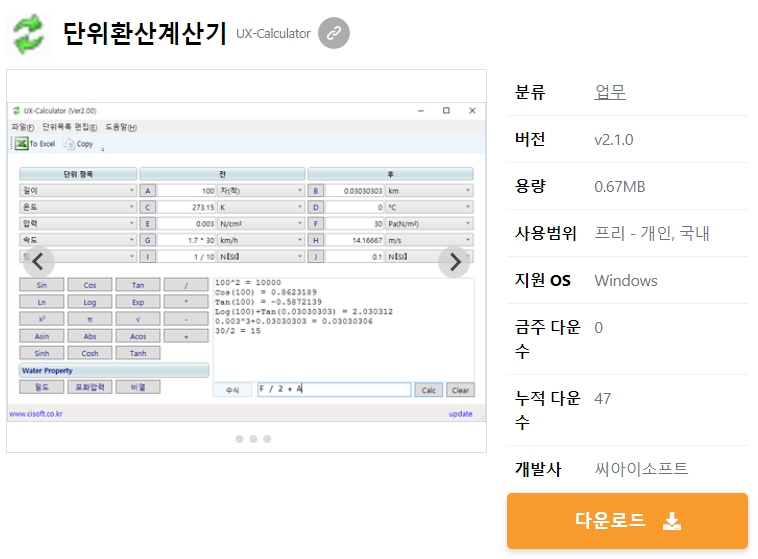Viewport: 758px width, 559px height.
Task: Click the Ln function button
Action: [x=42, y=302]
